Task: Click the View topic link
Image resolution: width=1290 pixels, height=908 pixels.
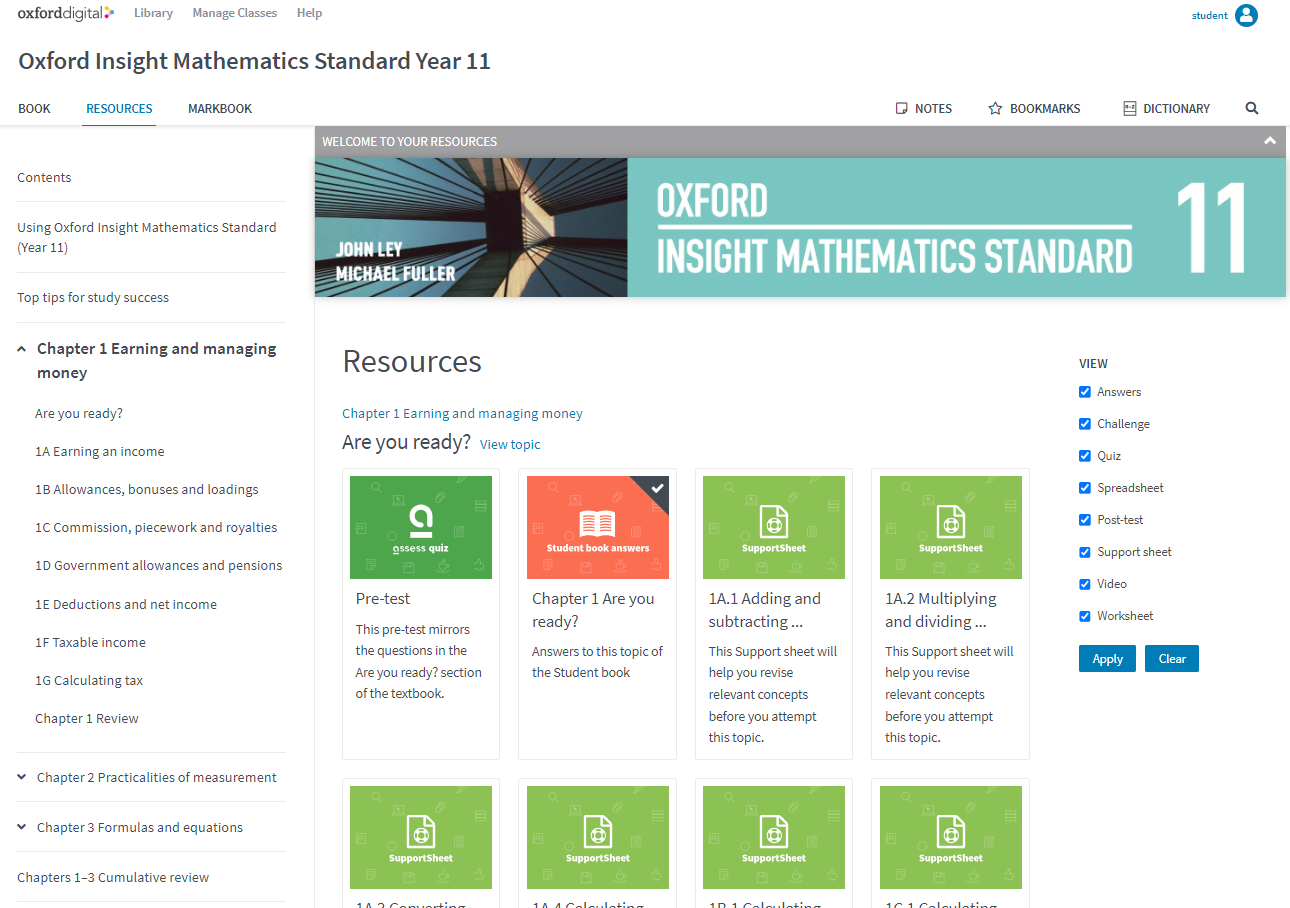Action: pos(510,444)
